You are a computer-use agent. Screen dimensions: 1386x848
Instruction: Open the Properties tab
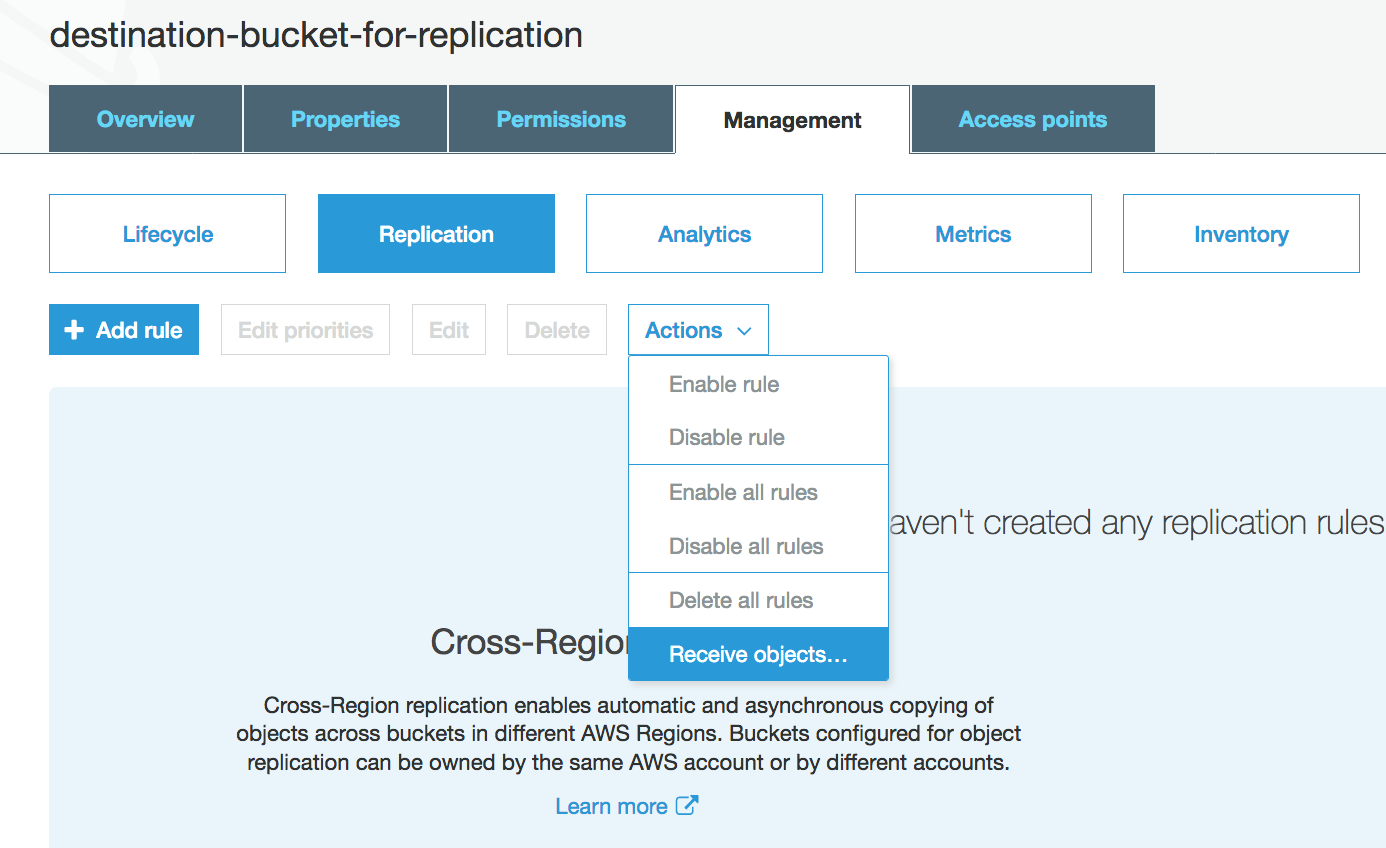coord(344,119)
